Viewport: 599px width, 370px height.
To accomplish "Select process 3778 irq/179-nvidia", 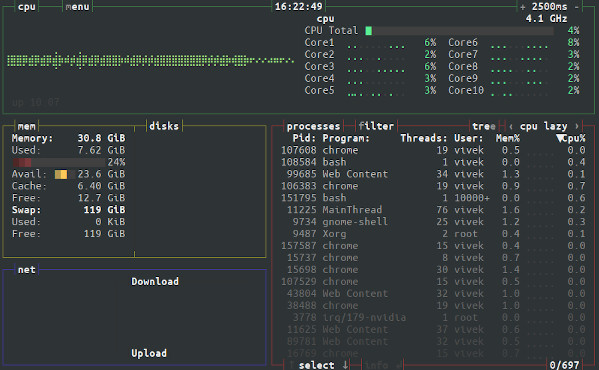I will point(433,317).
